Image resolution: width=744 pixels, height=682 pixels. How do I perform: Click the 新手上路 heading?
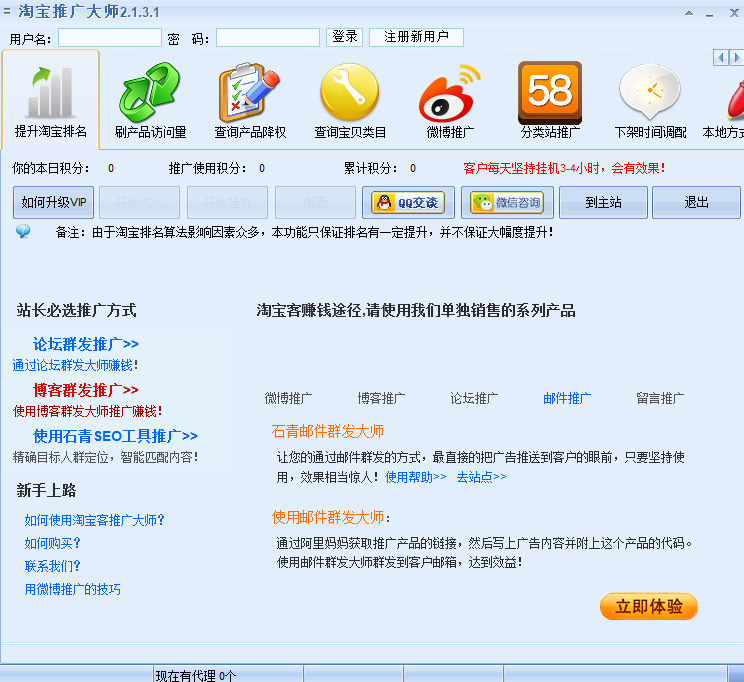(x=46, y=490)
